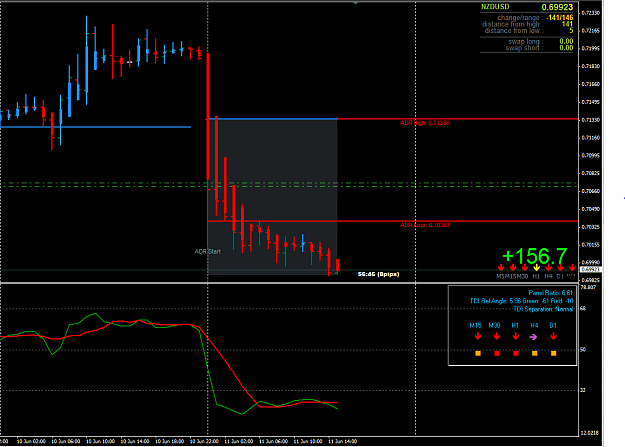The image size is (625, 447).
Task: Click the H4 label in TDI panel
Action: click(534, 325)
